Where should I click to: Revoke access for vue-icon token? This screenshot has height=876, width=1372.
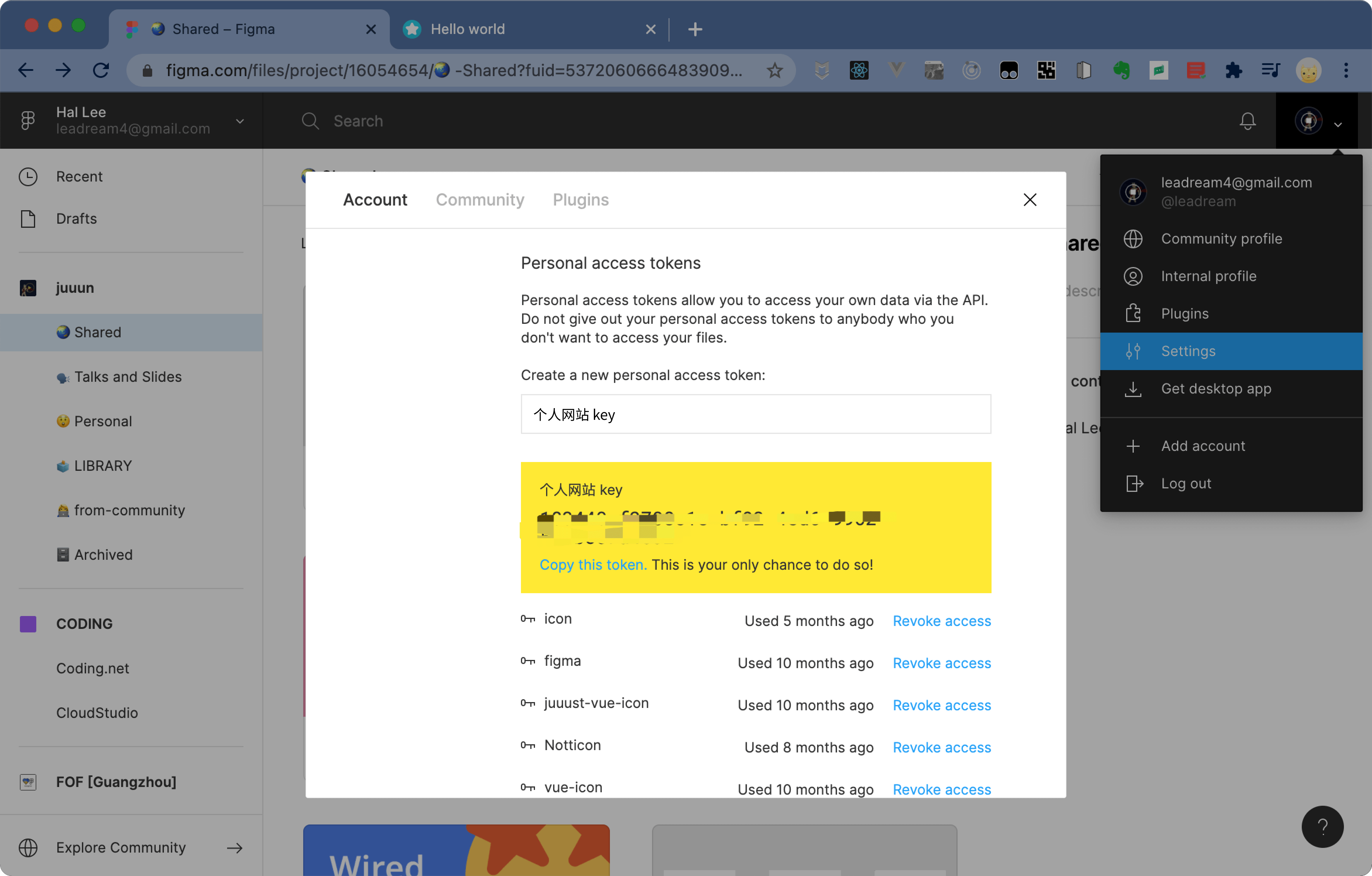(942, 789)
